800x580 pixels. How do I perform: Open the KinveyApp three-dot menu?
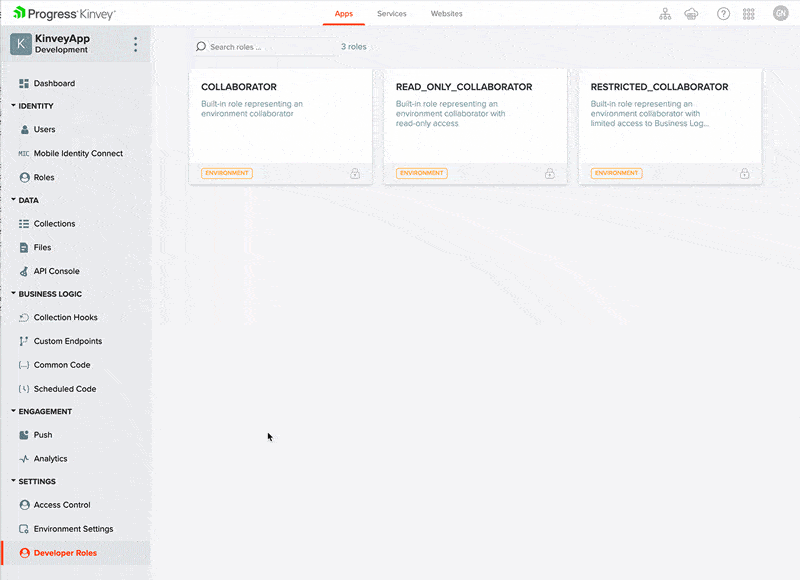pyautogui.click(x=136, y=44)
